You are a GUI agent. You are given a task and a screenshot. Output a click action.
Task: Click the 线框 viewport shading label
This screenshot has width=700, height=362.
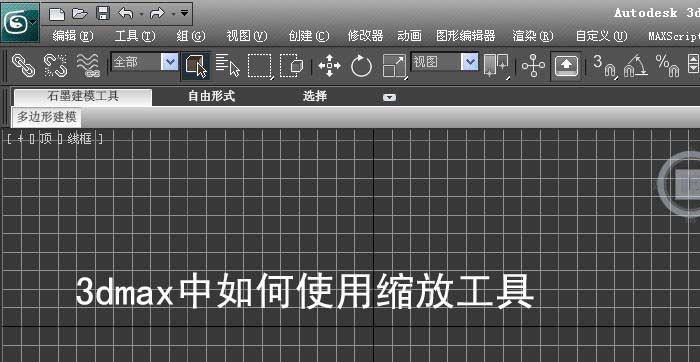coord(80,139)
